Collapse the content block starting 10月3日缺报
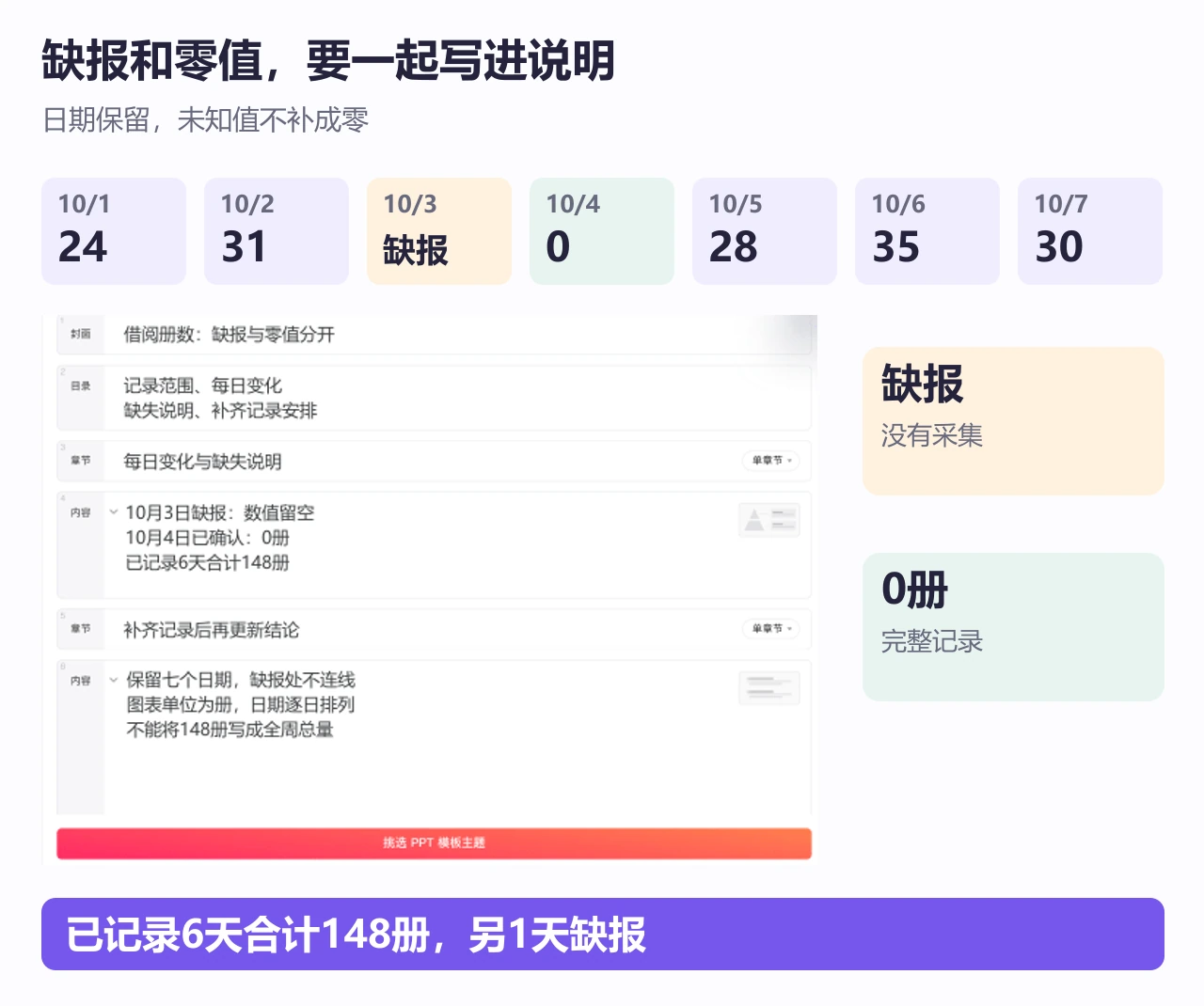Screen dimensions: 1204x1006 point(114,512)
